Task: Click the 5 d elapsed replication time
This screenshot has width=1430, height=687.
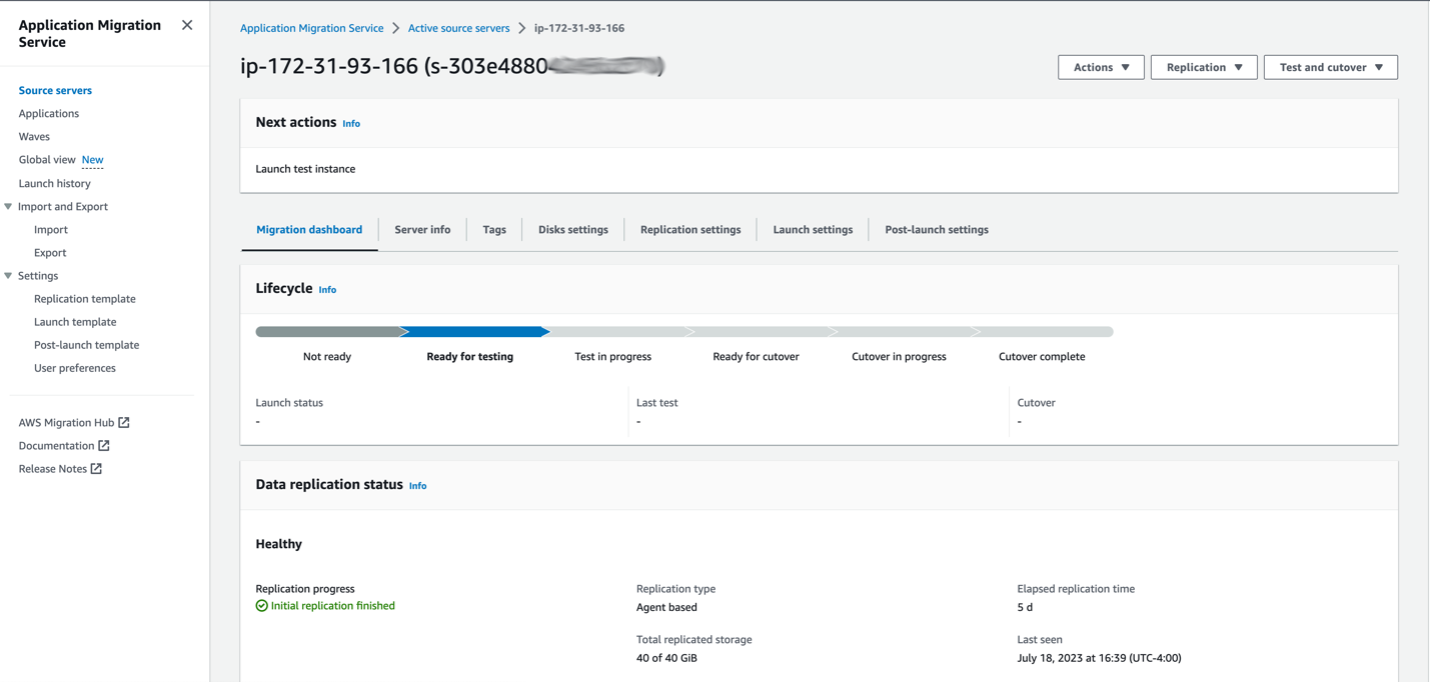Action: pyautogui.click(x=1025, y=607)
